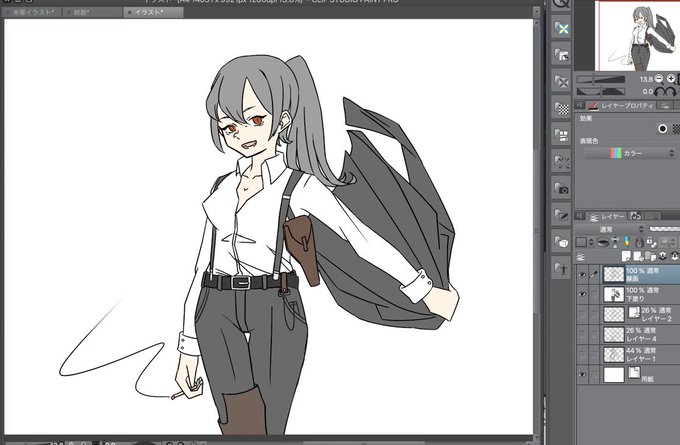Open monochrome pattern material folder (checker icon)

(562, 108)
